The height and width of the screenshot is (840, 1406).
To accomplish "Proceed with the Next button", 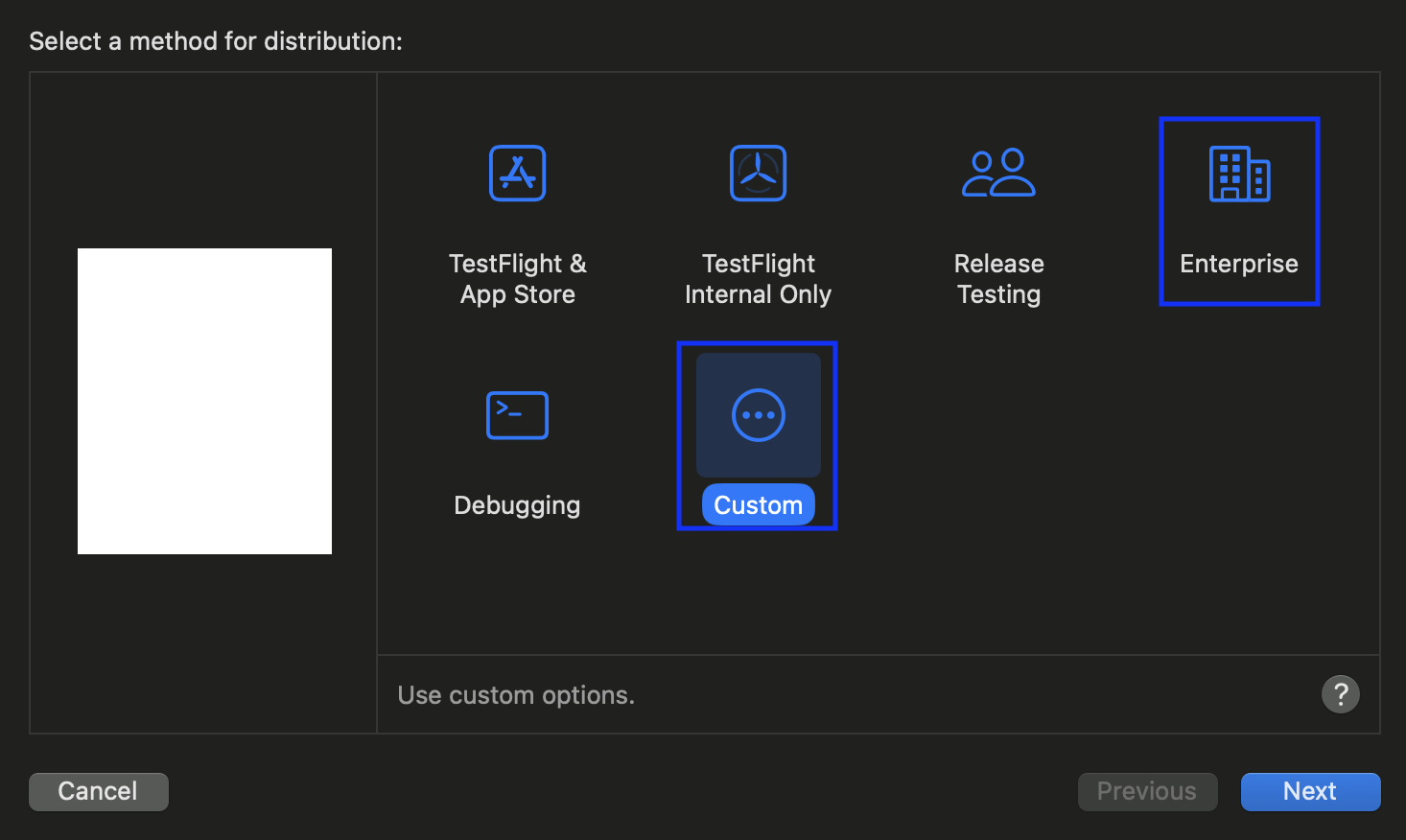I will (x=1310, y=791).
